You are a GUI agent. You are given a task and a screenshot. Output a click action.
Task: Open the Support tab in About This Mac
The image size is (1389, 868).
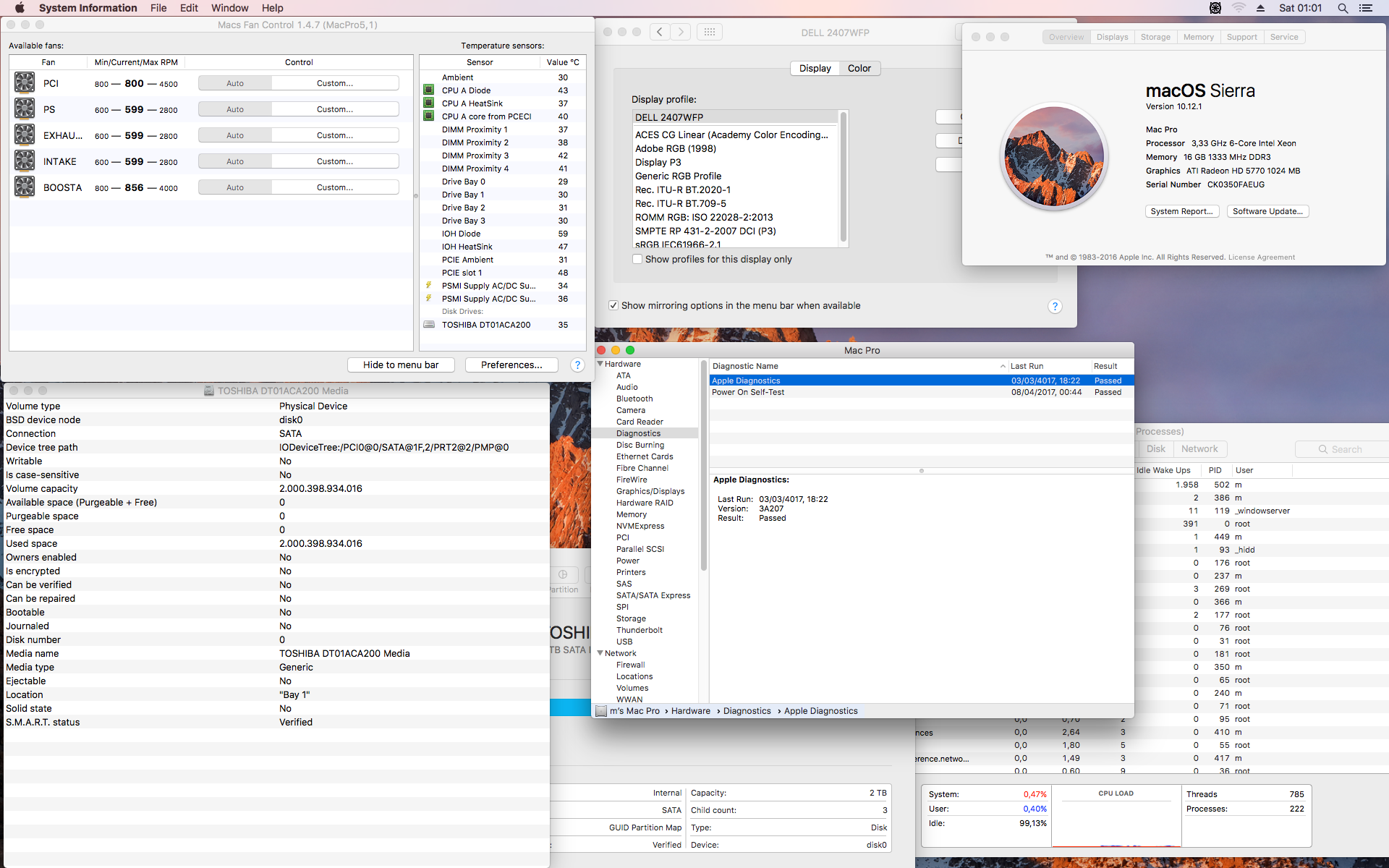point(1242,37)
